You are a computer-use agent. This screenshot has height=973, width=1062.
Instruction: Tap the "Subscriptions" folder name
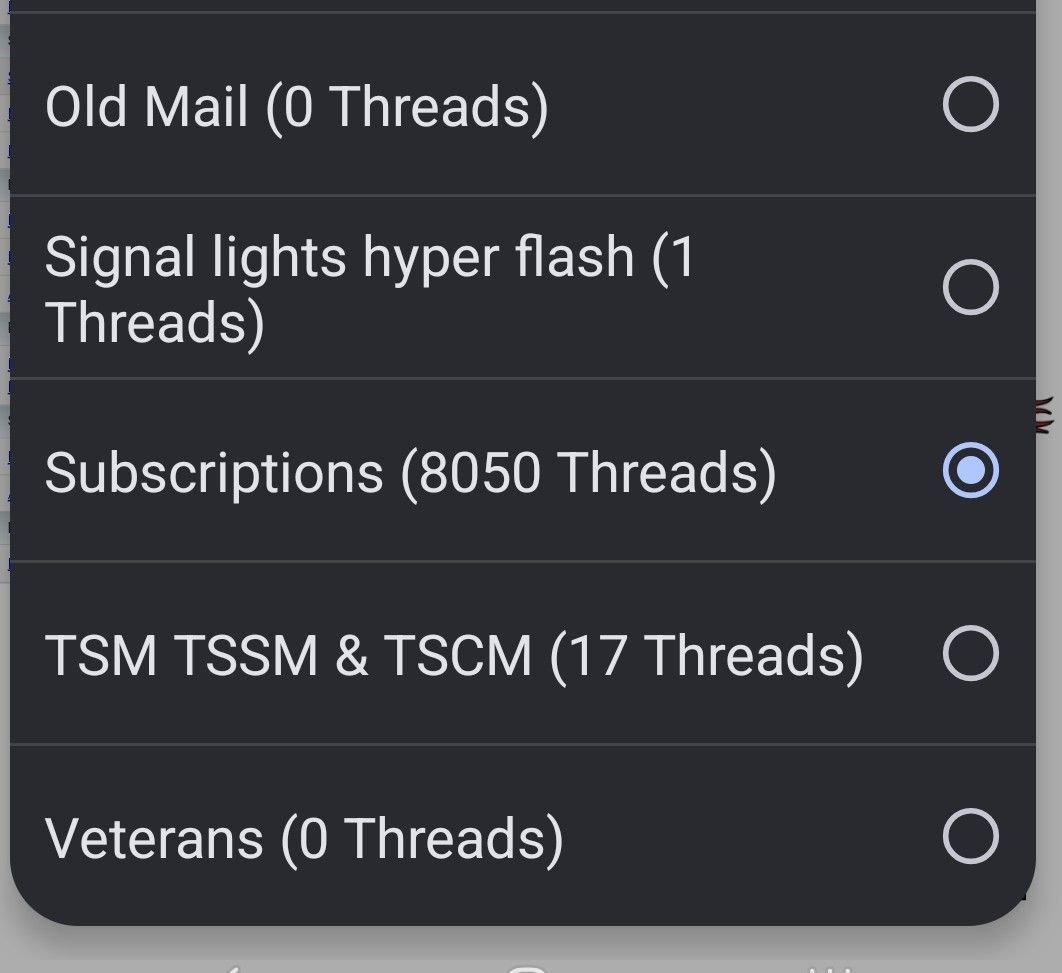pos(214,472)
